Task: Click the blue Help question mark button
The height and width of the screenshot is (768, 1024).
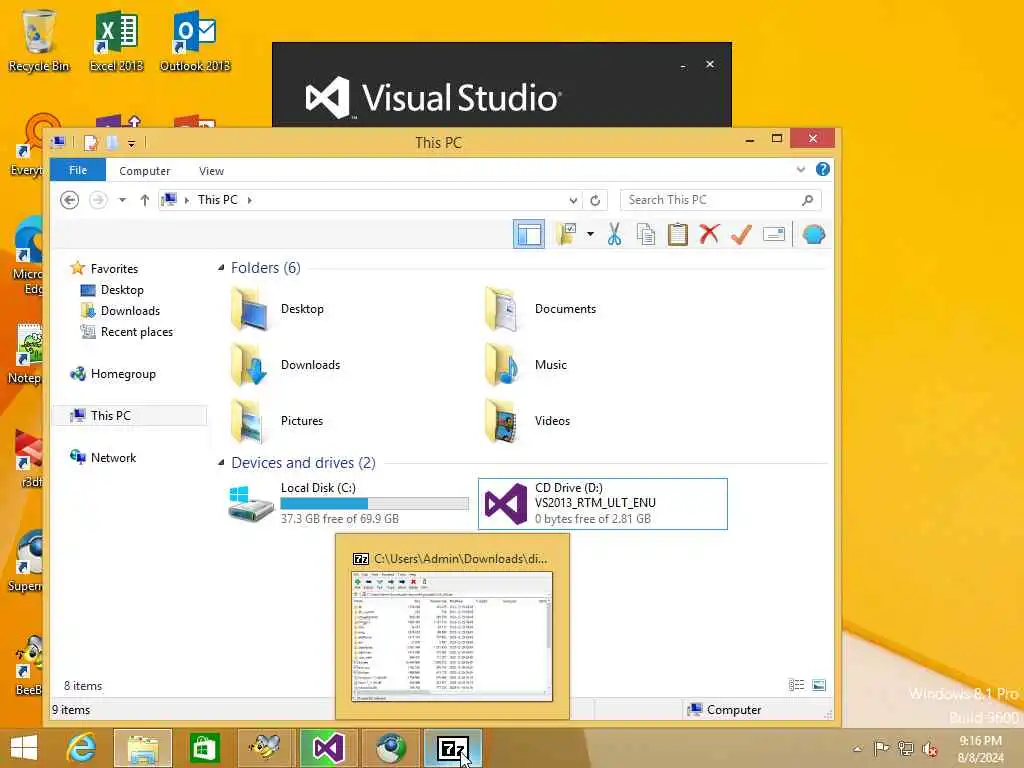Action: click(x=823, y=169)
